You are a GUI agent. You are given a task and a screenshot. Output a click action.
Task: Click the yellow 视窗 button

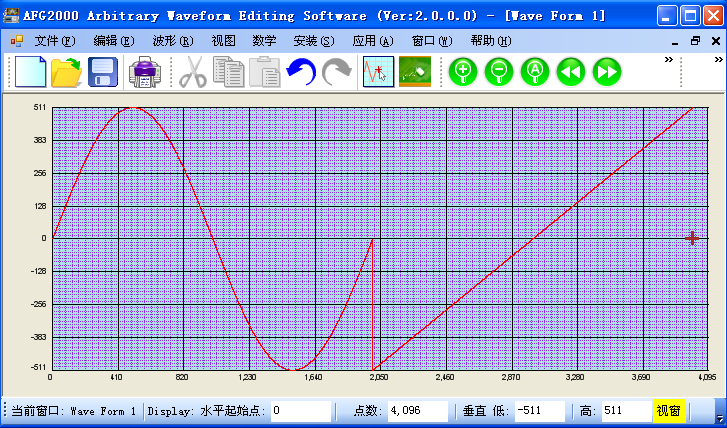tap(669, 411)
